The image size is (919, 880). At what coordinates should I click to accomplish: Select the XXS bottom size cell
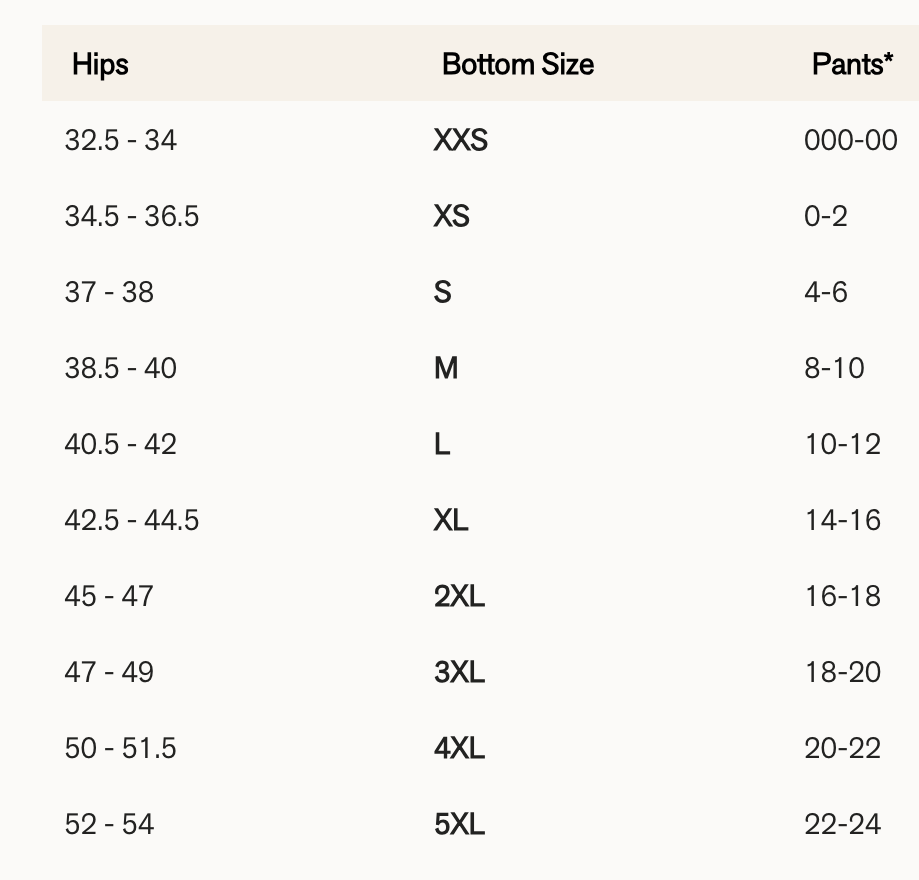(460, 140)
